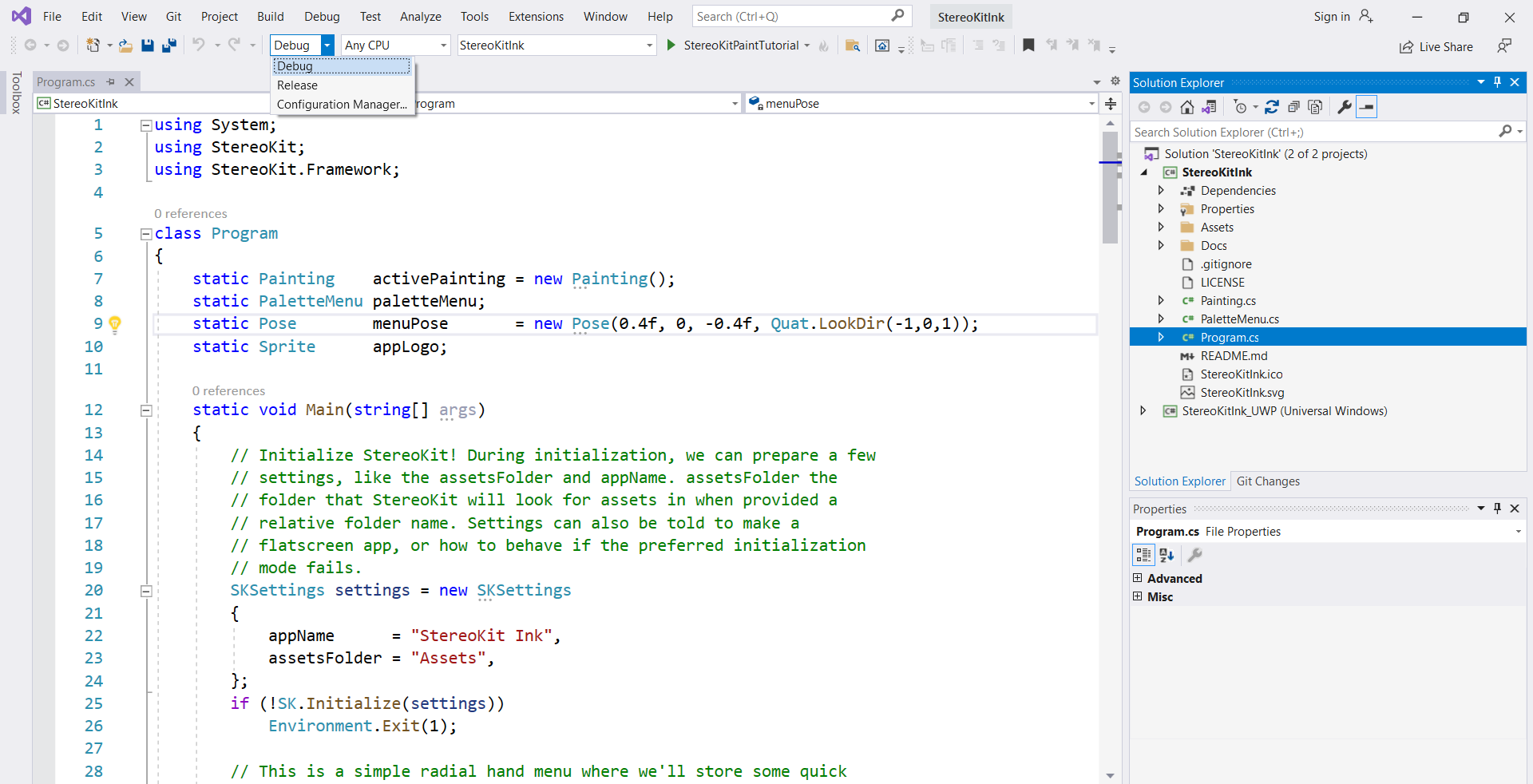Expand the Dependencies tree node
1533x784 pixels.
[1162, 190]
